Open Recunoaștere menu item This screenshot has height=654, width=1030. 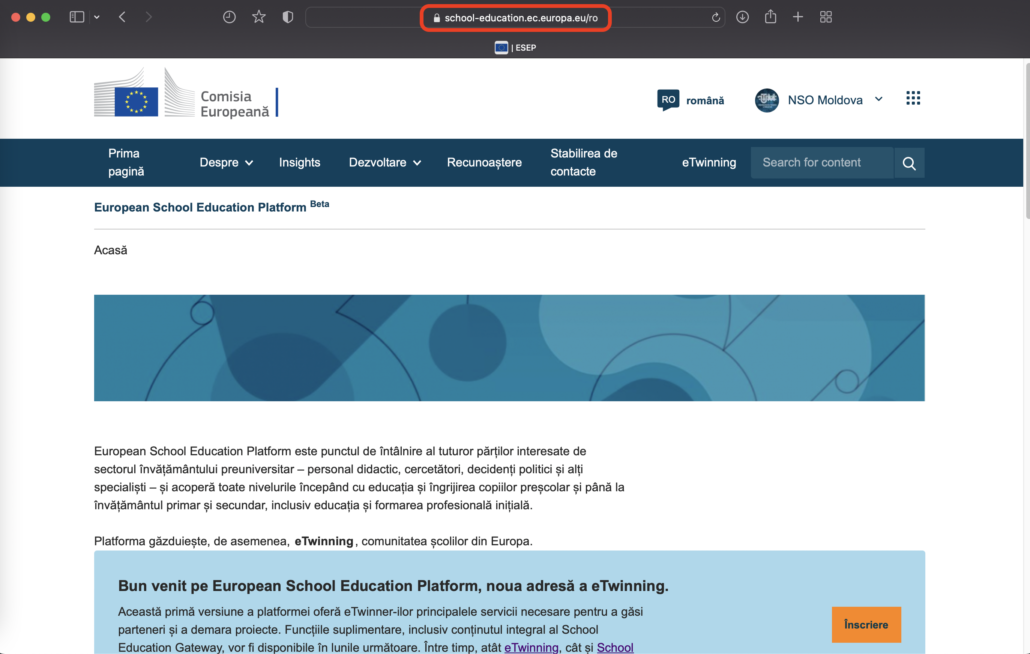point(484,162)
